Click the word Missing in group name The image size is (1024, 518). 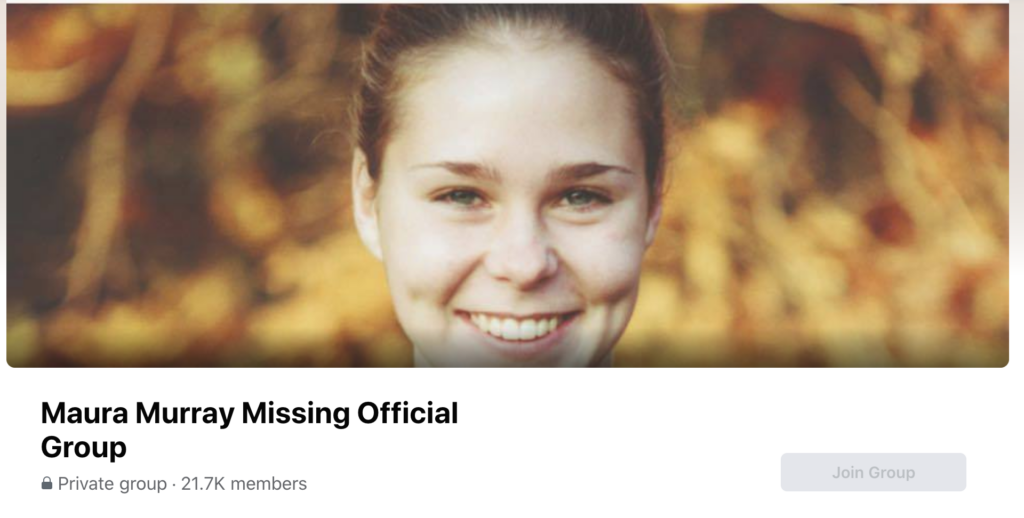click(295, 413)
